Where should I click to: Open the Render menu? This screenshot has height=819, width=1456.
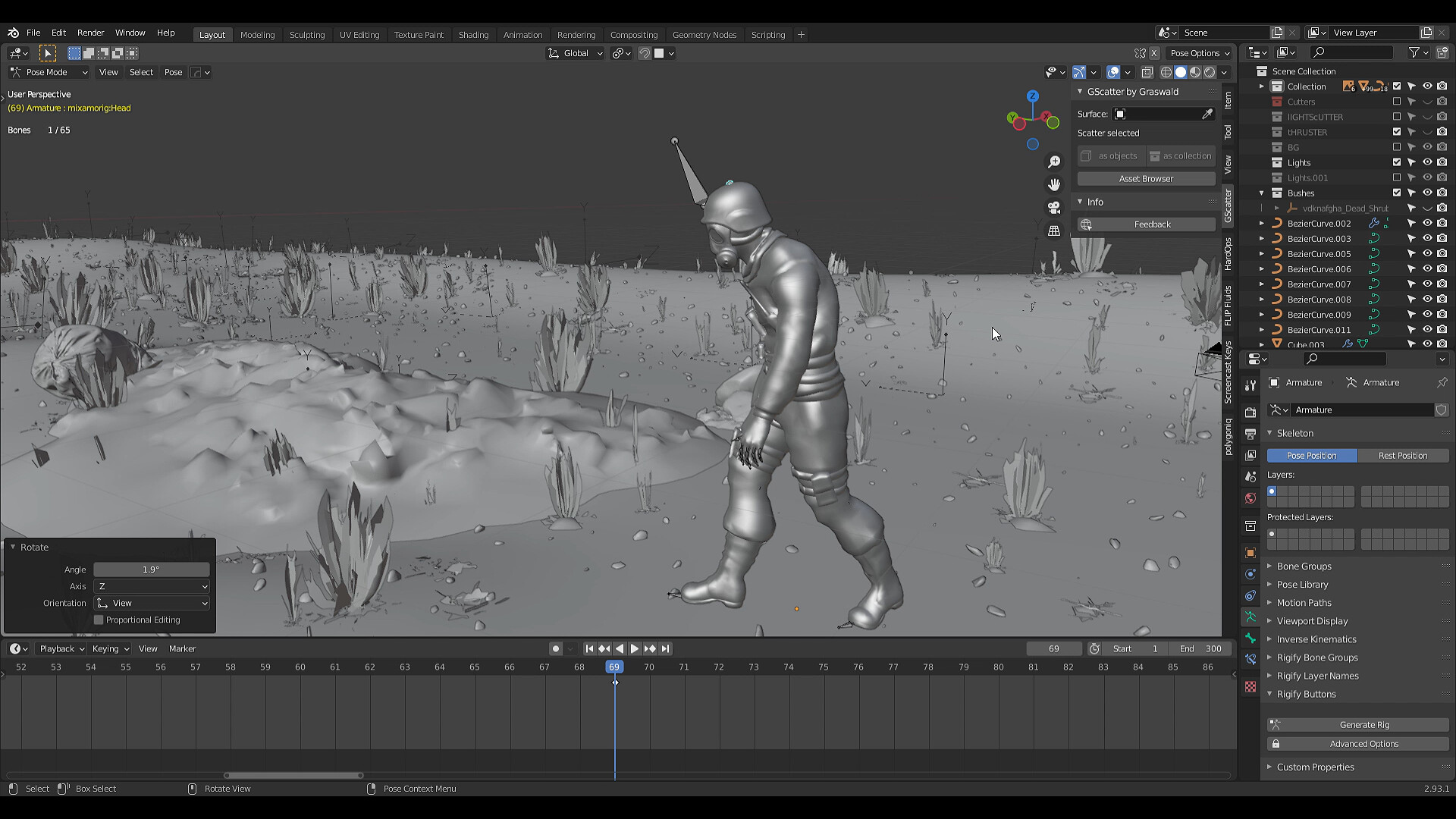tap(90, 33)
